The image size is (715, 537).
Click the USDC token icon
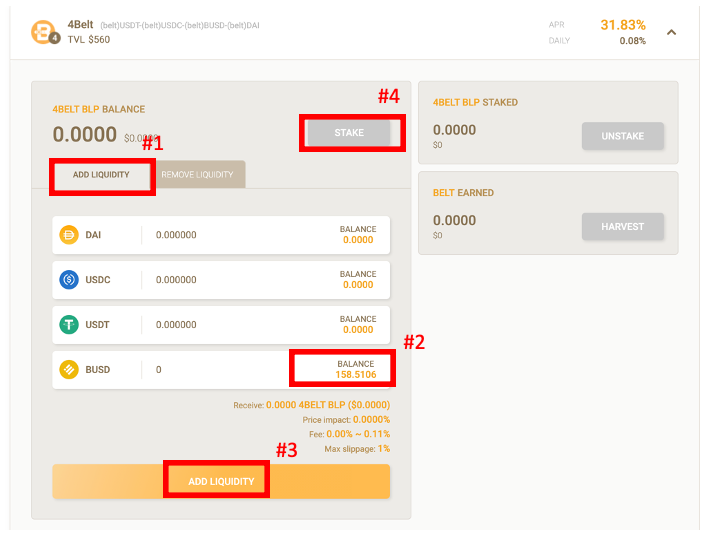coord(69,279)
